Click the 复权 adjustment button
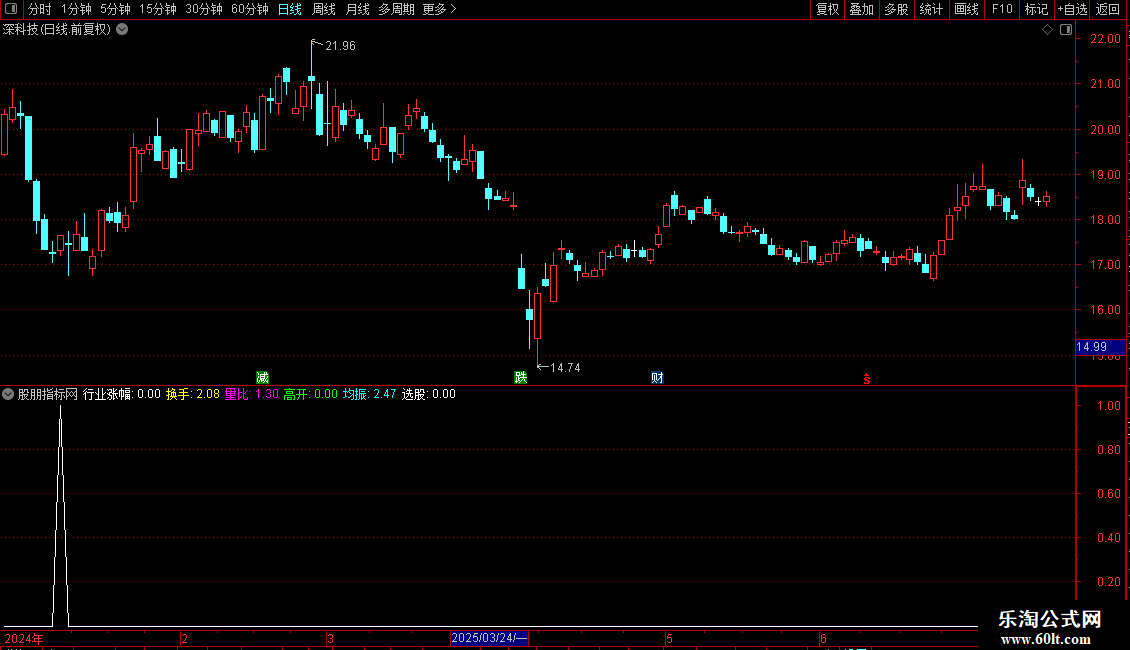 coord(827,9)
